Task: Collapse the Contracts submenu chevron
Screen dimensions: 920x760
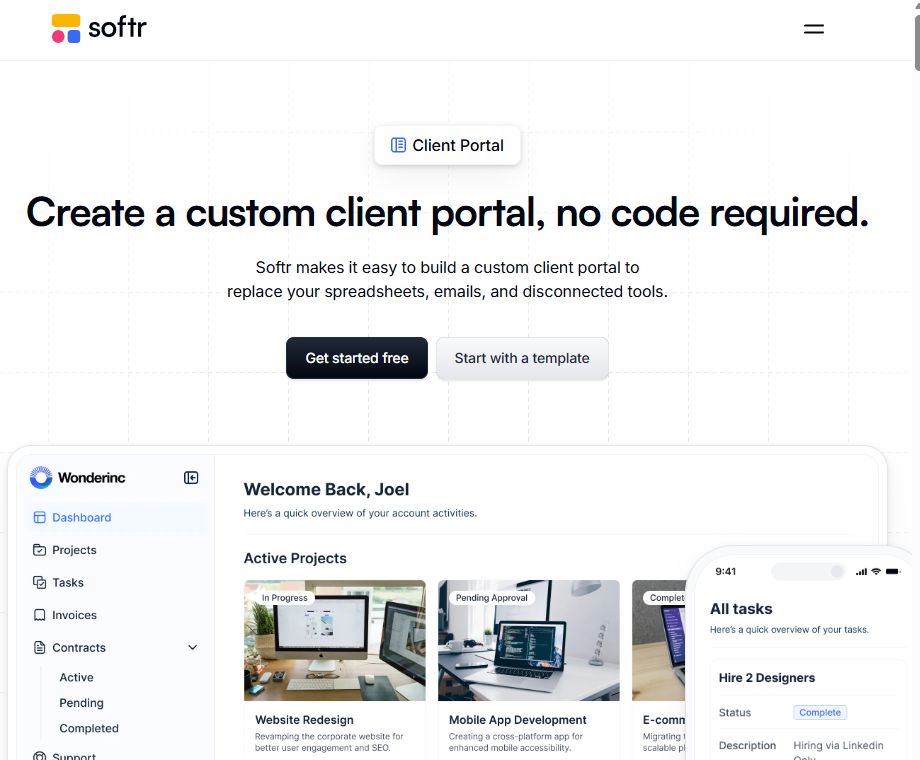Action: pos(193,648)
